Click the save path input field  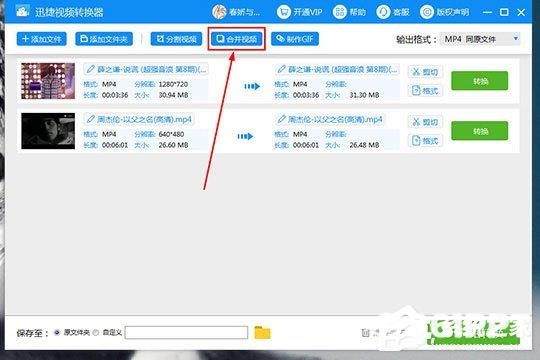pyautogui.click(x=186, y=332)
